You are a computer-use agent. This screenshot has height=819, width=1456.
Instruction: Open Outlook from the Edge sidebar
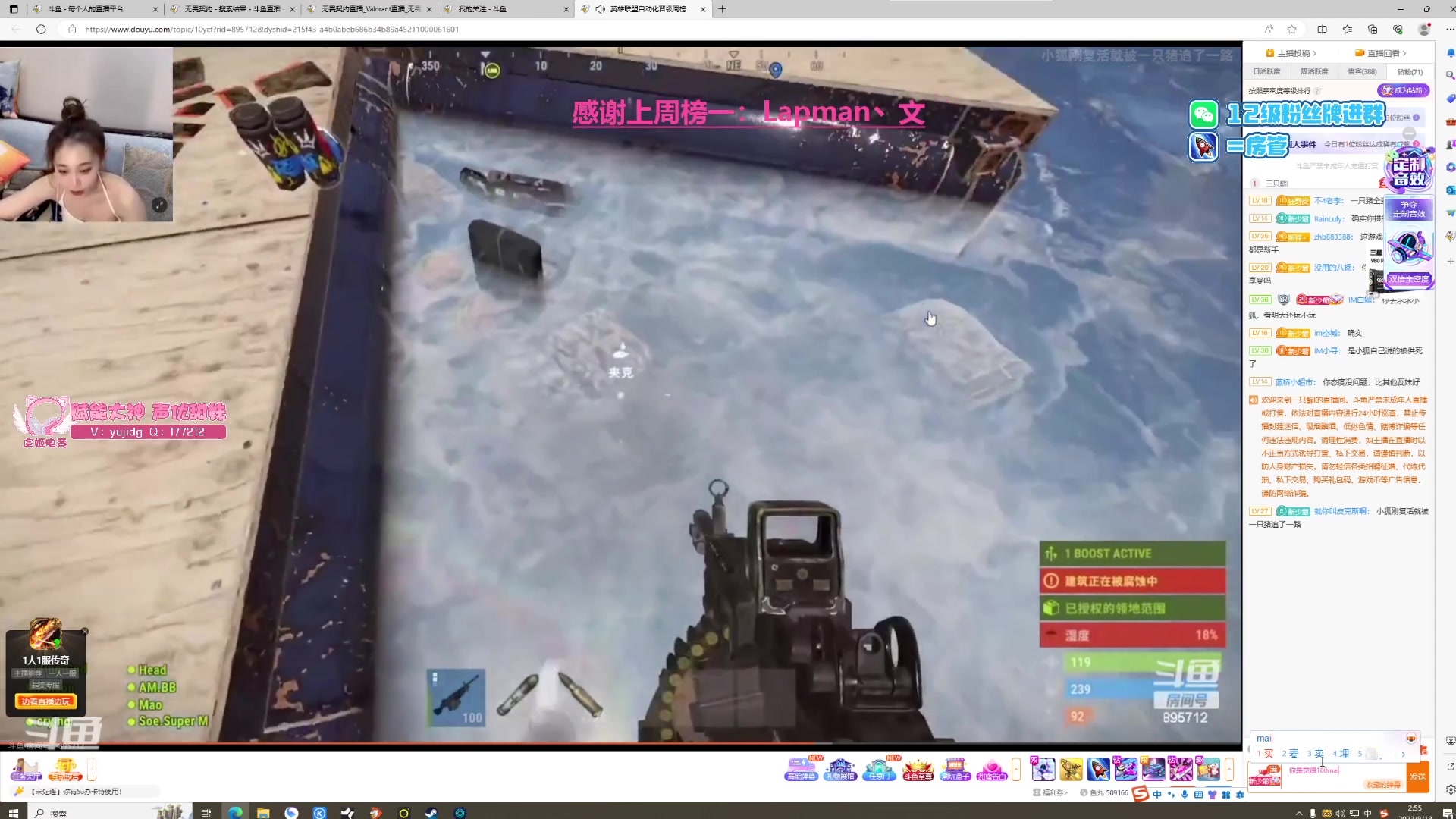click(1450, 190)
